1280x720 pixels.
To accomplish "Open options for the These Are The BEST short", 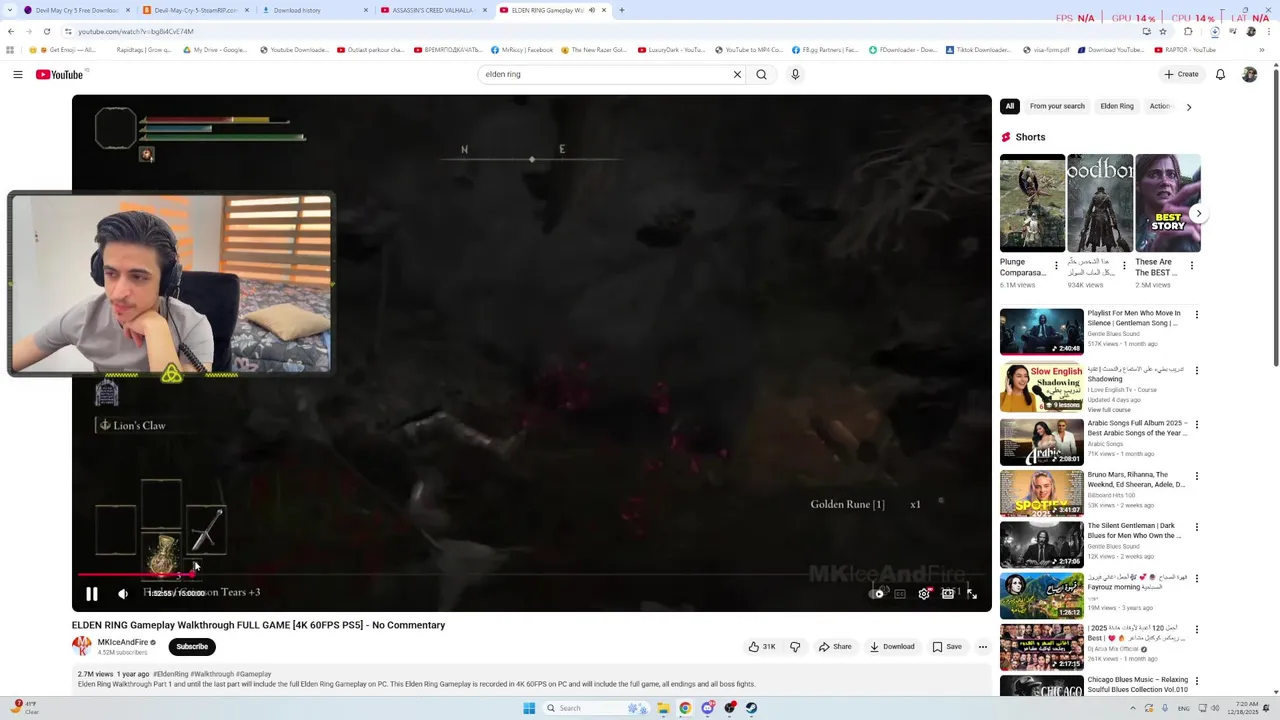I will (x=1192, y=267).
